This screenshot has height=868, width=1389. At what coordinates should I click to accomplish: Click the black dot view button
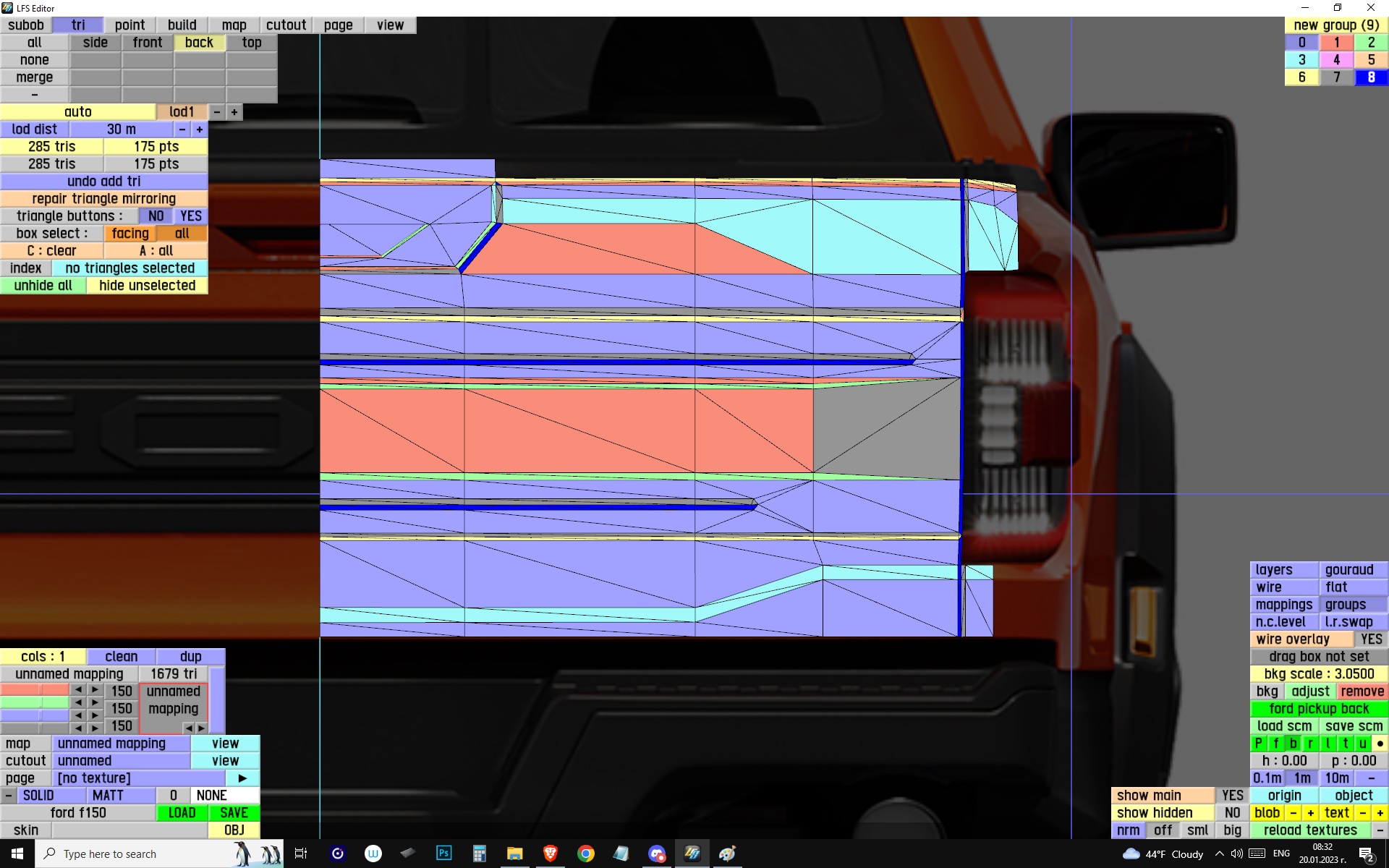tap(1380, 744)
